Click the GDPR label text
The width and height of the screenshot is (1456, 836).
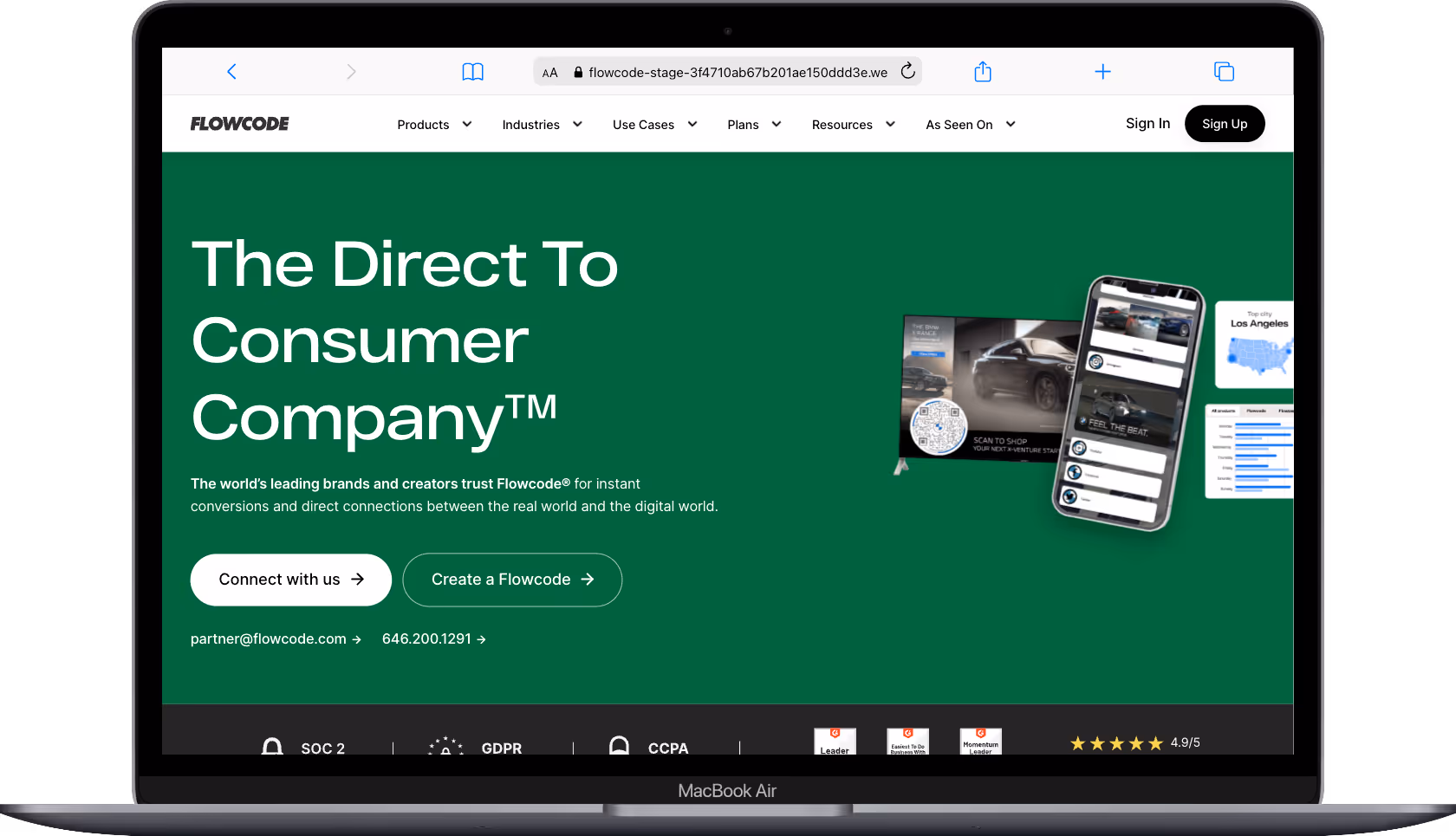click(502, 749)
